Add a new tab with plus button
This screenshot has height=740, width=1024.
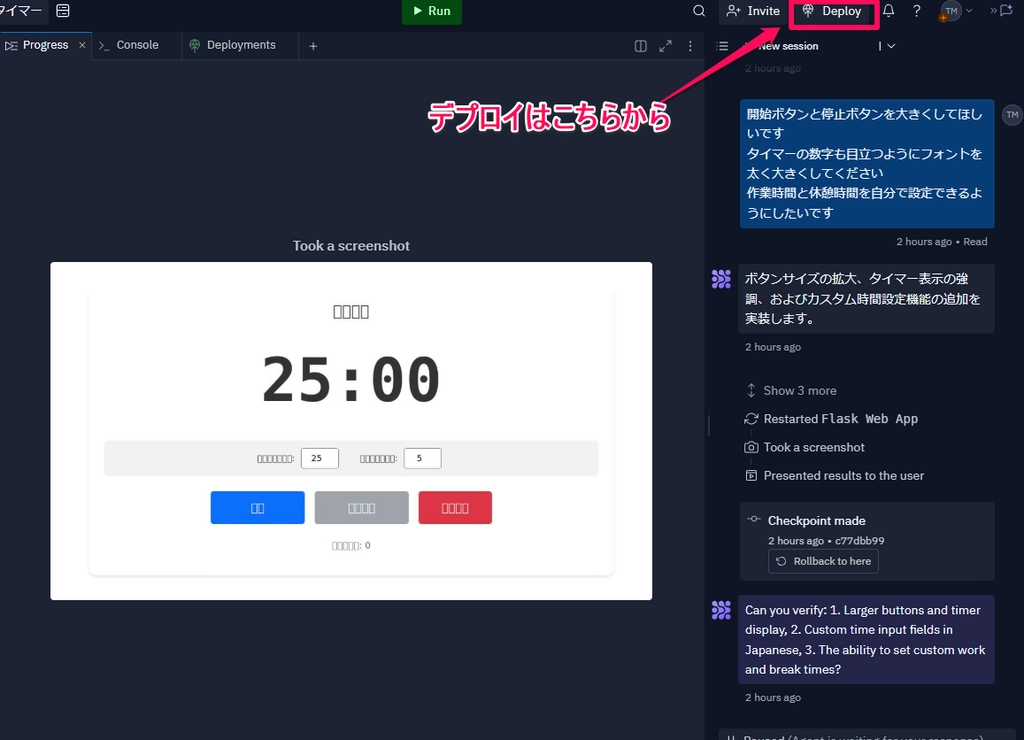coord(313,46)
